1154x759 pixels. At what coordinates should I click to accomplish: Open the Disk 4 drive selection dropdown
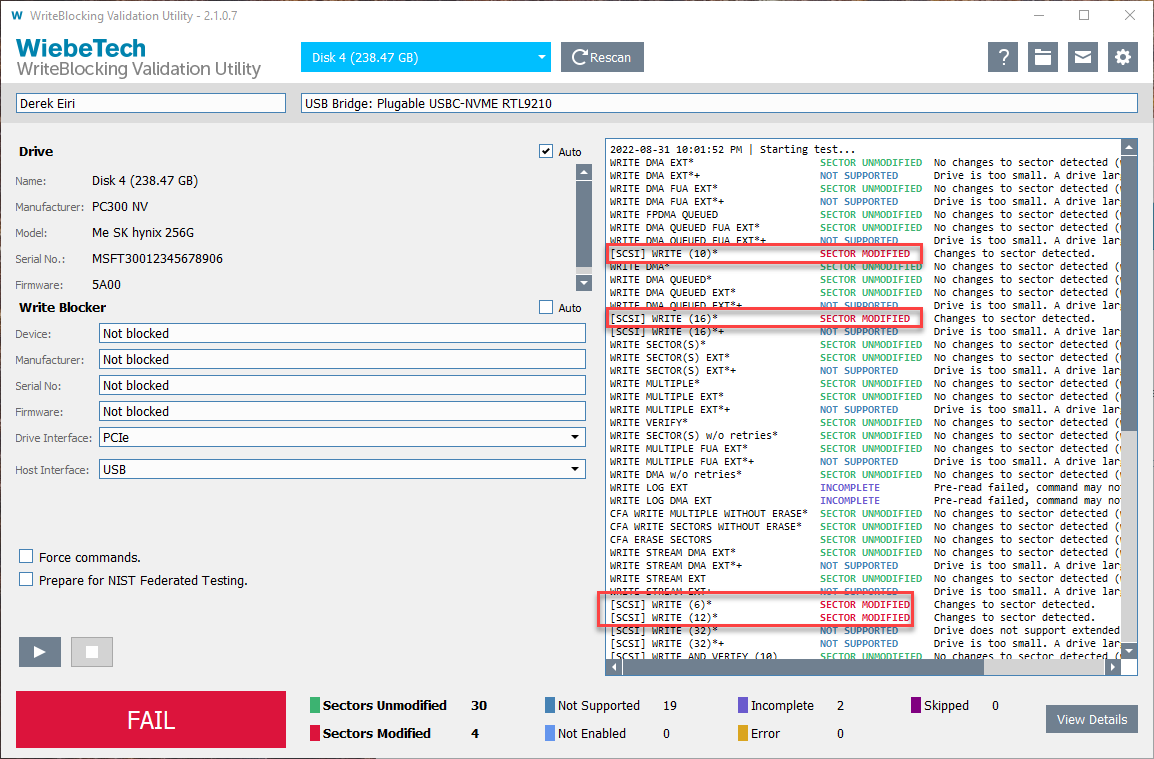(x=425, y=57)
